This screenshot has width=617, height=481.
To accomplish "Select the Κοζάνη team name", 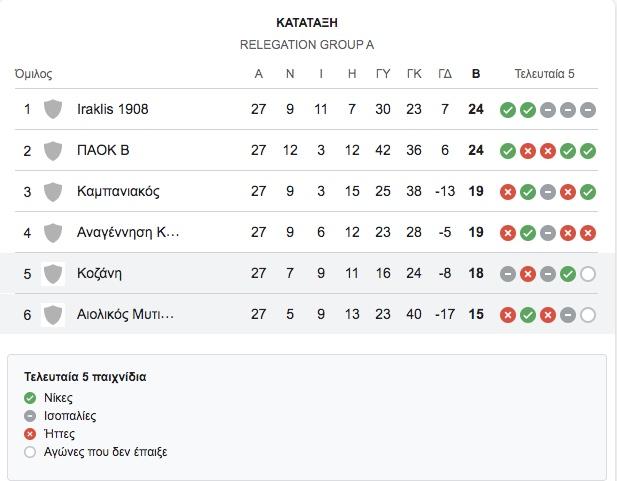I will (99, 273).
